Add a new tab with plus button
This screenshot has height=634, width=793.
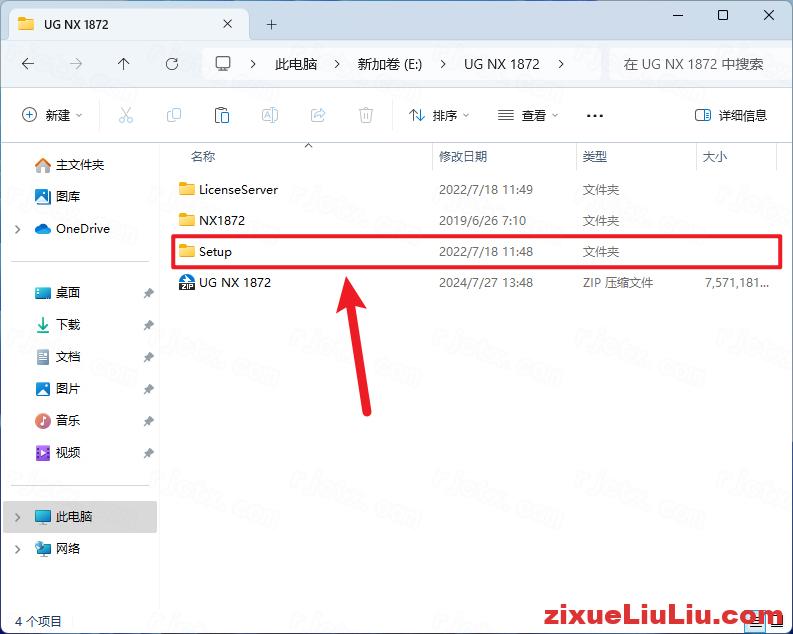[x=272, y=24]
